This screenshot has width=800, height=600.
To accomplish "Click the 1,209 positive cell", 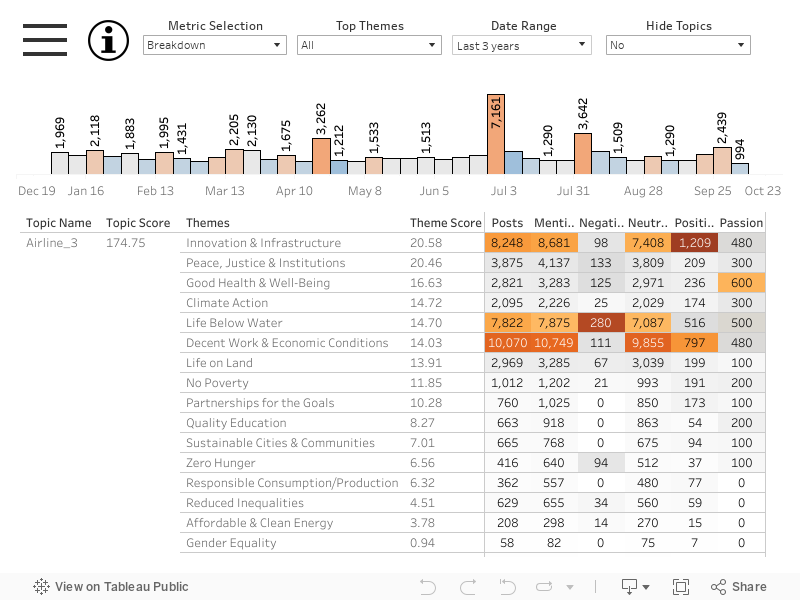I will pos(694,243).
